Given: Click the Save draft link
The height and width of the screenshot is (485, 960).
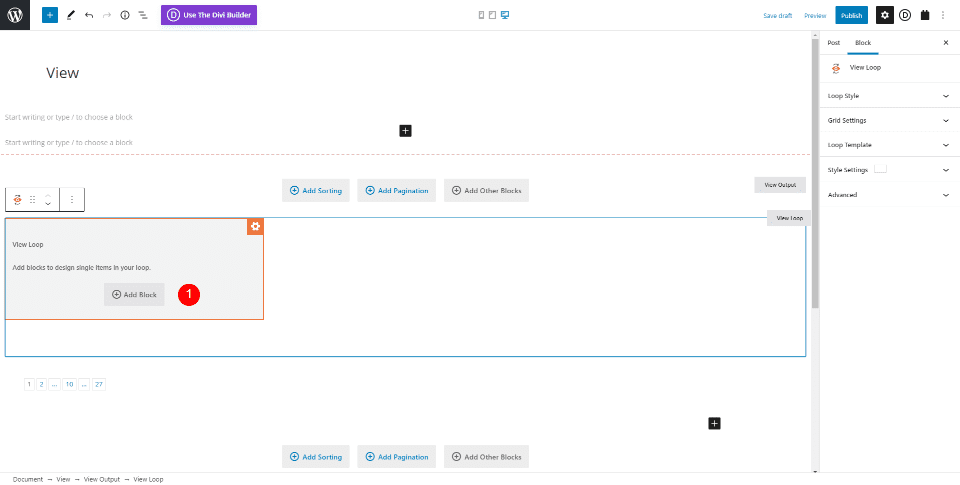Looking at the screenshot, I should pyautogui.click(x=778, y=16).
